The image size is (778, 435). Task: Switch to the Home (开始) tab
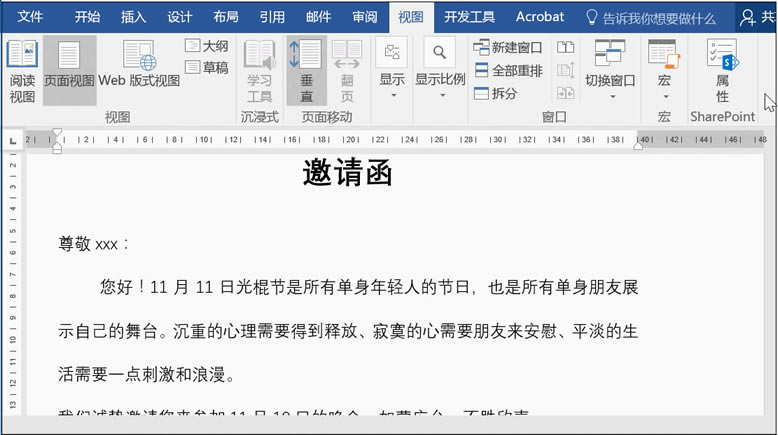click(x=87, y=17)
